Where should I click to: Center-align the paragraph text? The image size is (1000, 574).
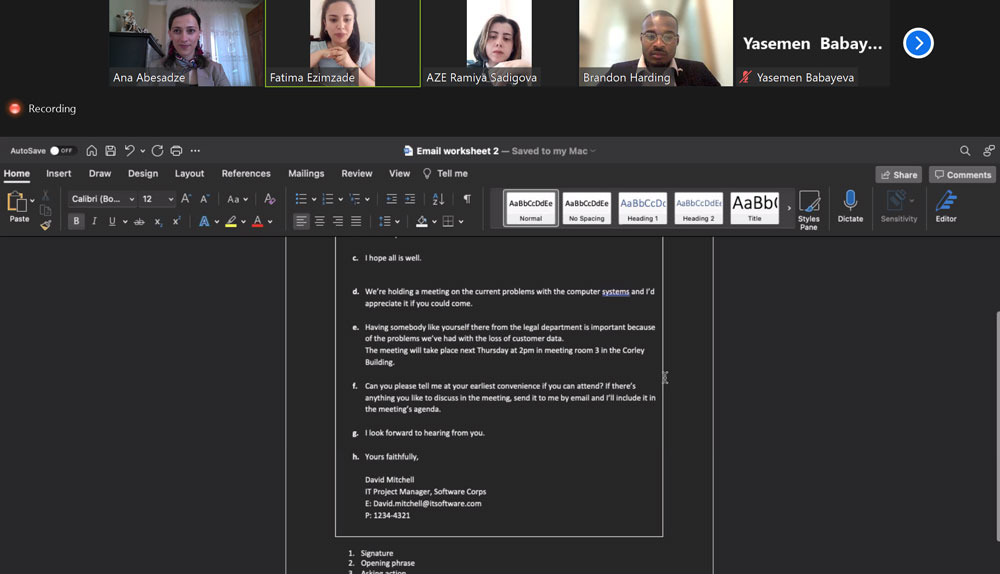[x=319, y=221]
